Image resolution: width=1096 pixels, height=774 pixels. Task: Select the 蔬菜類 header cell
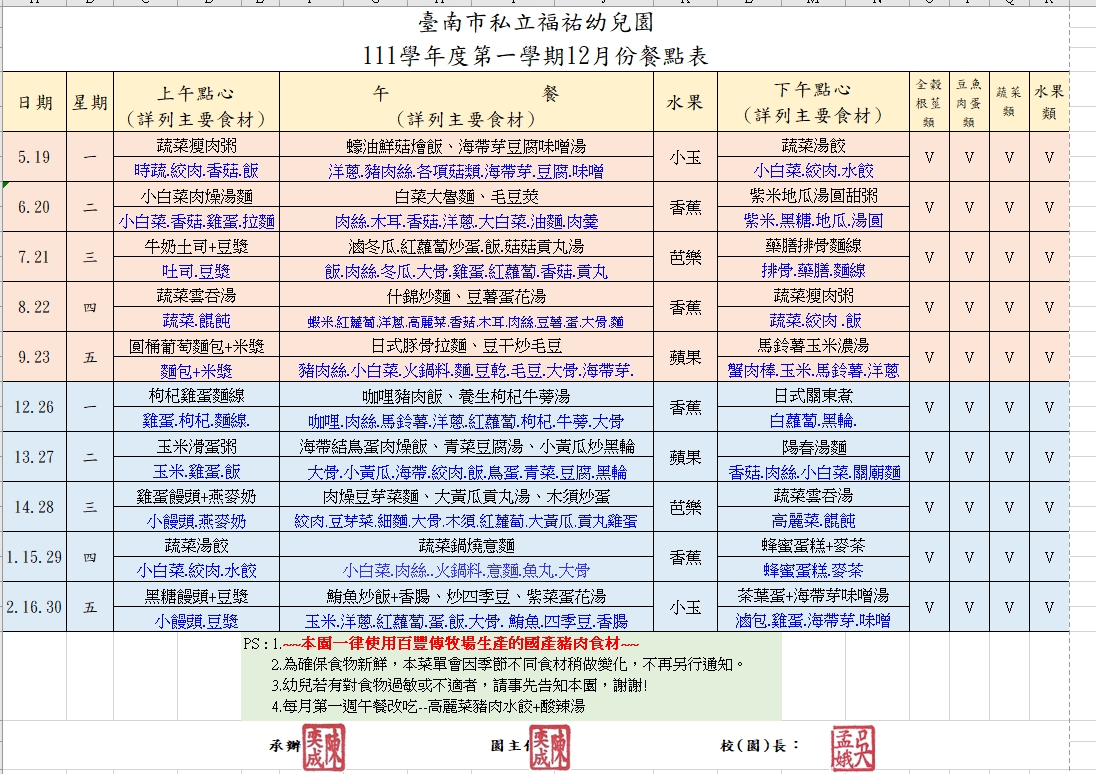tap(1009, 102)
